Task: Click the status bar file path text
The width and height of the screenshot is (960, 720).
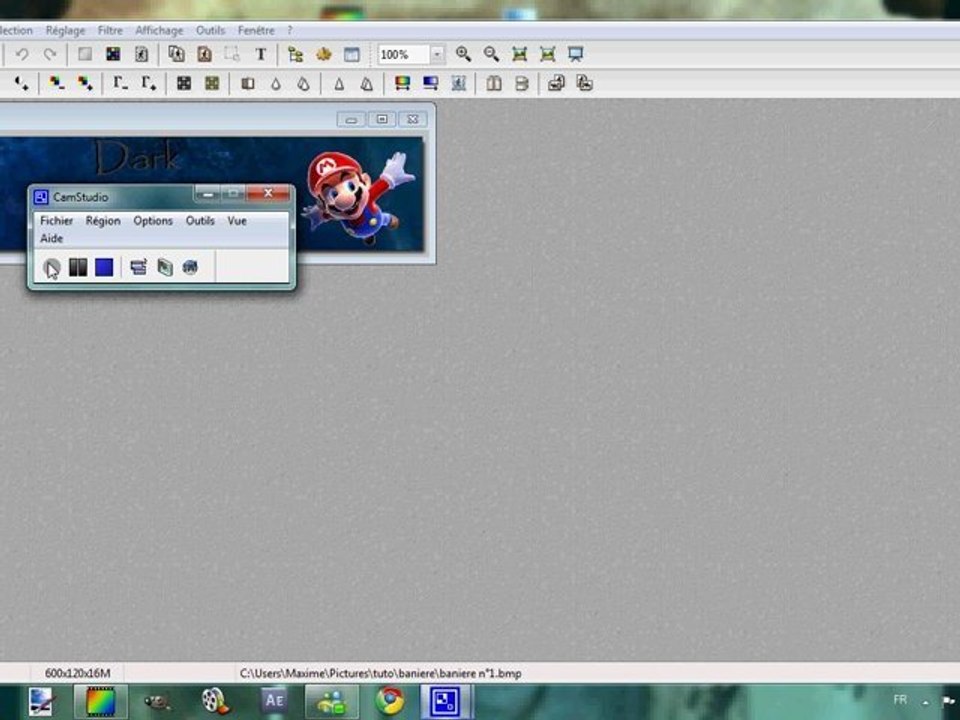Action: (x=380, y=673)
